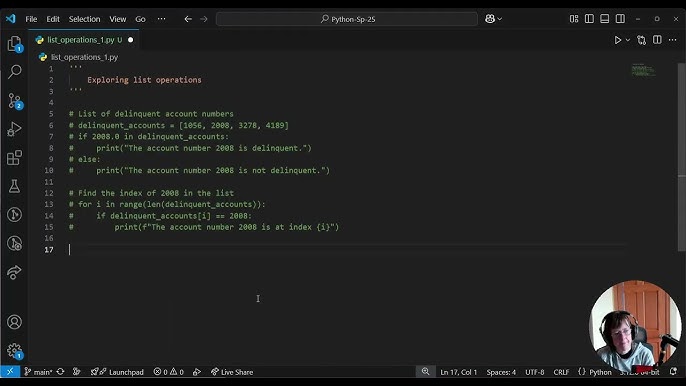This screenshot has width=686, height=386.
Task: Click list_operations_1.py in breadcrumb
Action: click(x=84, y=57)
